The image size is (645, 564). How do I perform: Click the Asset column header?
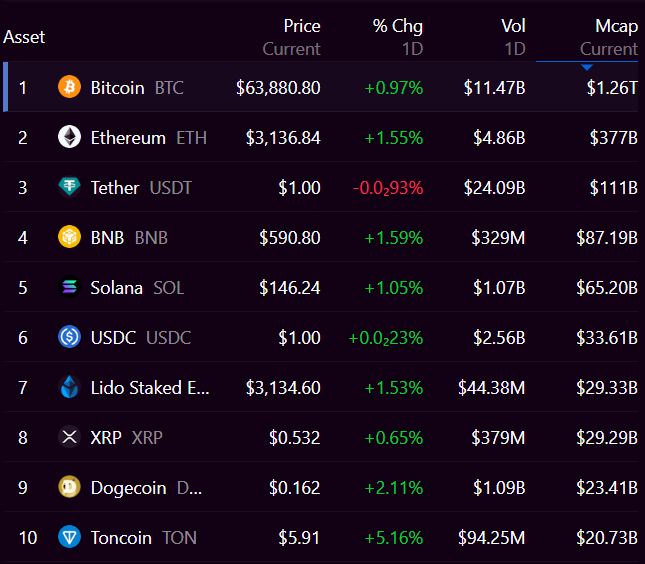pos(24,37)
